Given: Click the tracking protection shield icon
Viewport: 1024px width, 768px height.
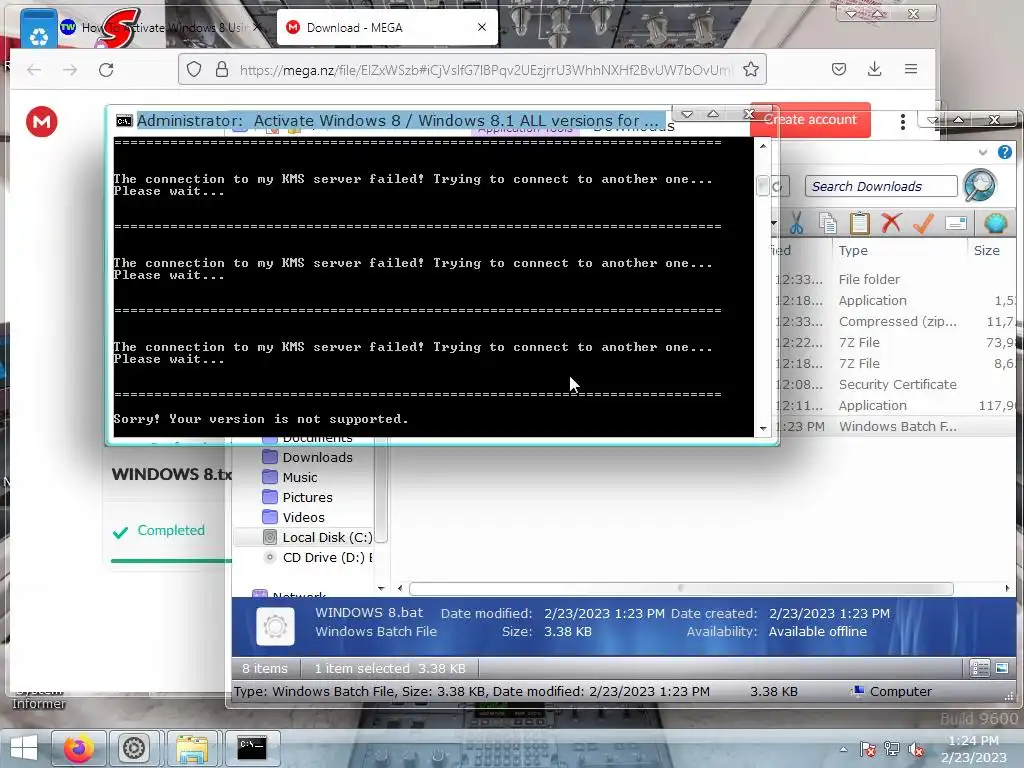Looking at the screenshot, I should 194,69.
